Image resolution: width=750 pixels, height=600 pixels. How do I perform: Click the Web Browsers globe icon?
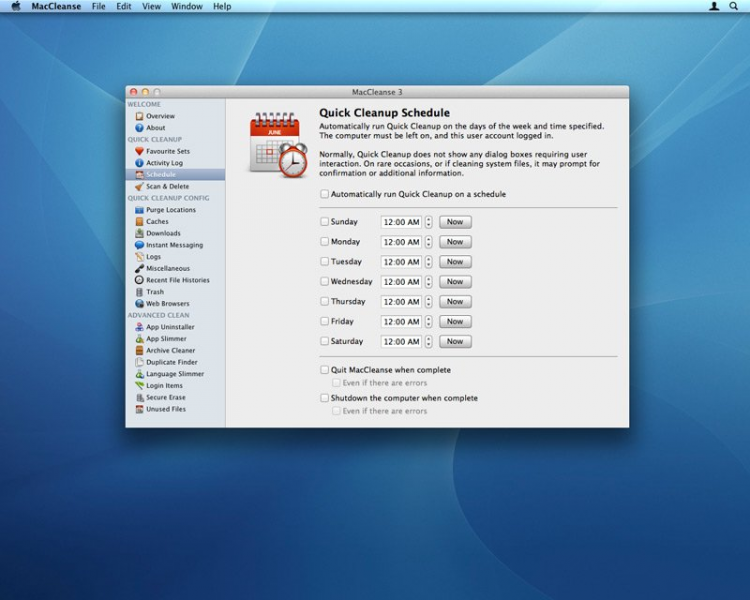coord(139,303)
